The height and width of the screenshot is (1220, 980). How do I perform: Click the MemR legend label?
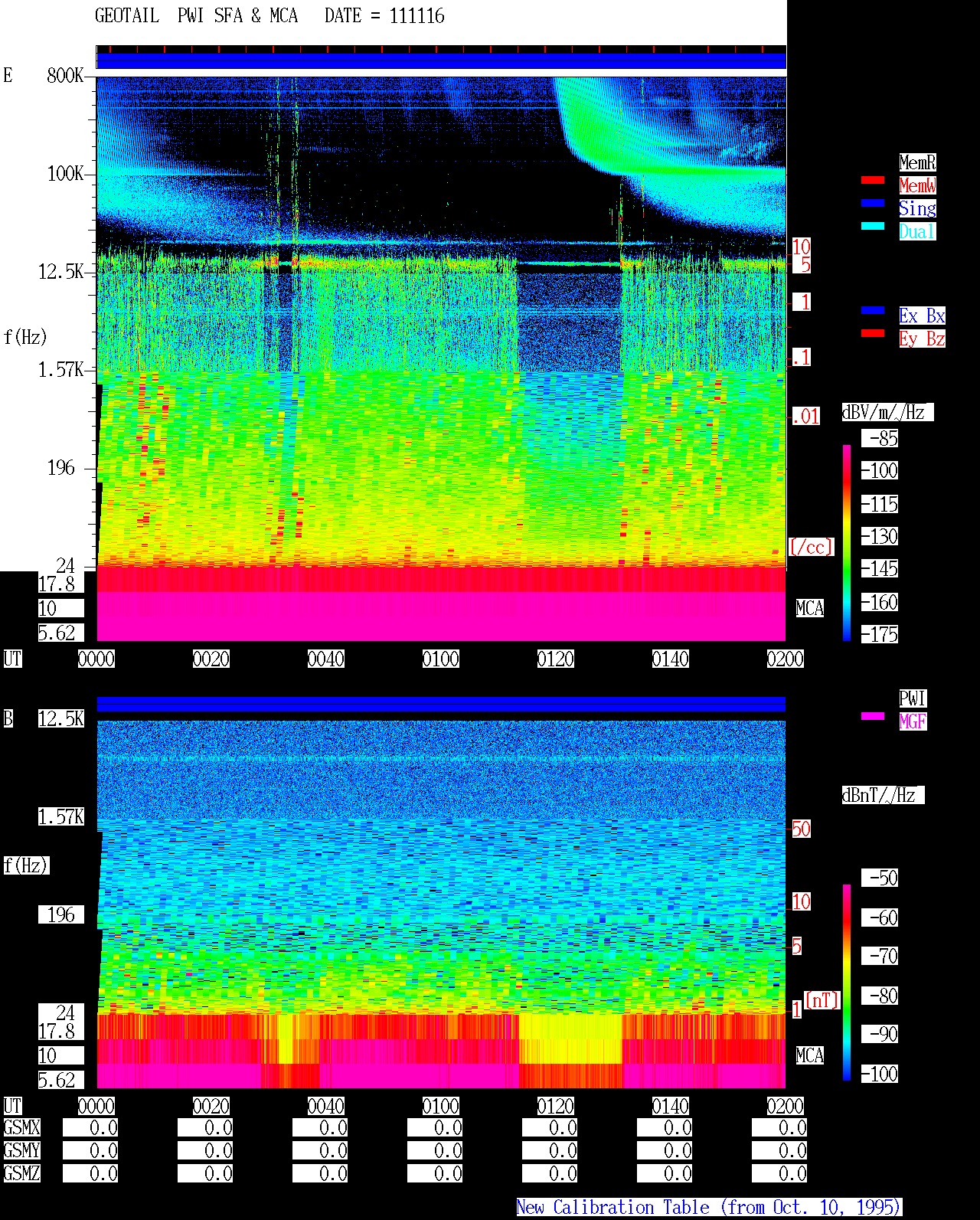click(x=917, y=162)
